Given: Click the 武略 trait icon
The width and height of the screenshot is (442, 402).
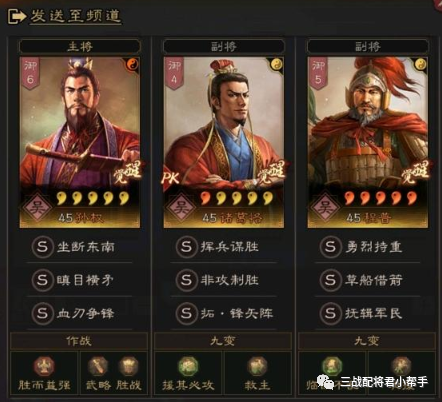Looking at the screenshot, I should point(98,366).
